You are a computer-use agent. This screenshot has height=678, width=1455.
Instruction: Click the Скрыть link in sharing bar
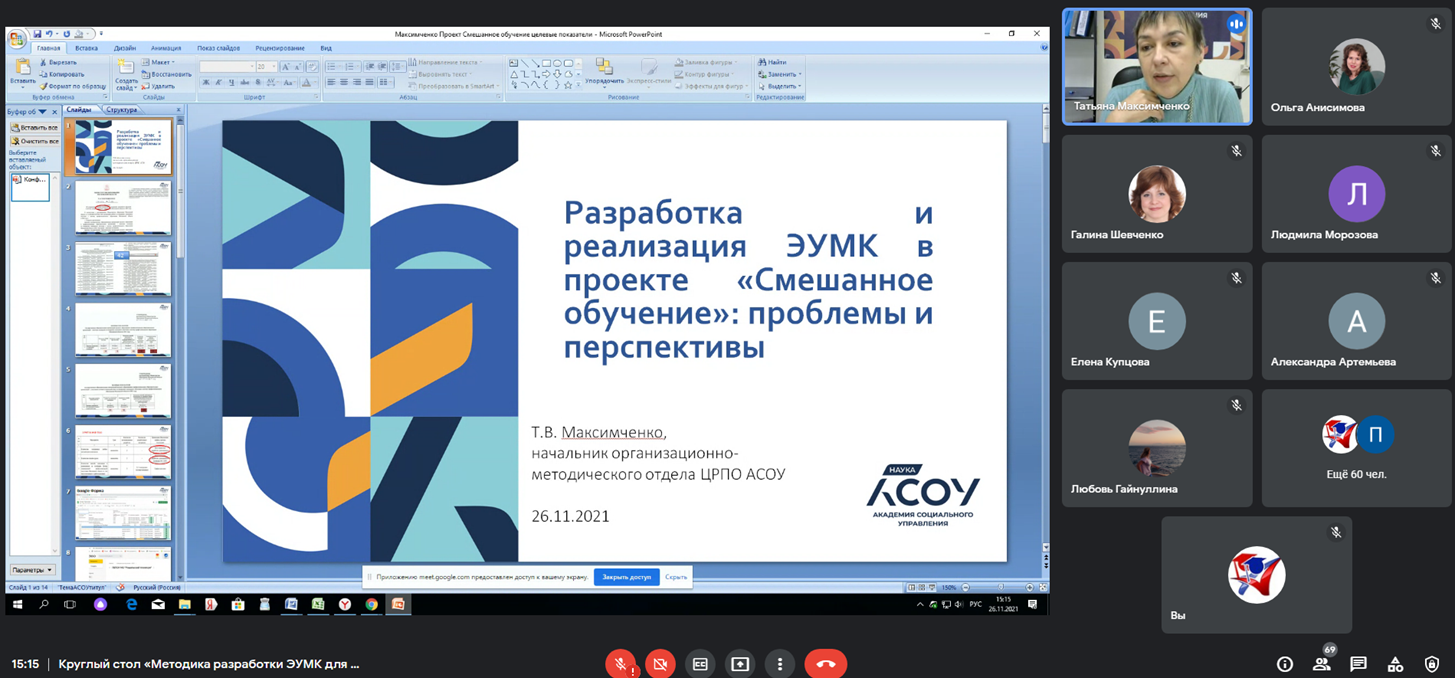point(676,577)
